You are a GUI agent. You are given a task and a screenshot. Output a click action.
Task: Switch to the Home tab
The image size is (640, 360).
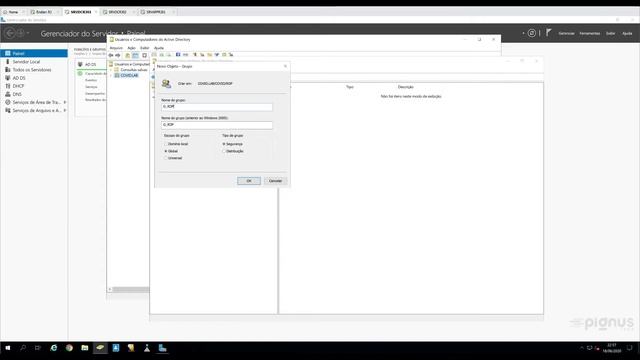pyautogui.click(x=13, y=12)
